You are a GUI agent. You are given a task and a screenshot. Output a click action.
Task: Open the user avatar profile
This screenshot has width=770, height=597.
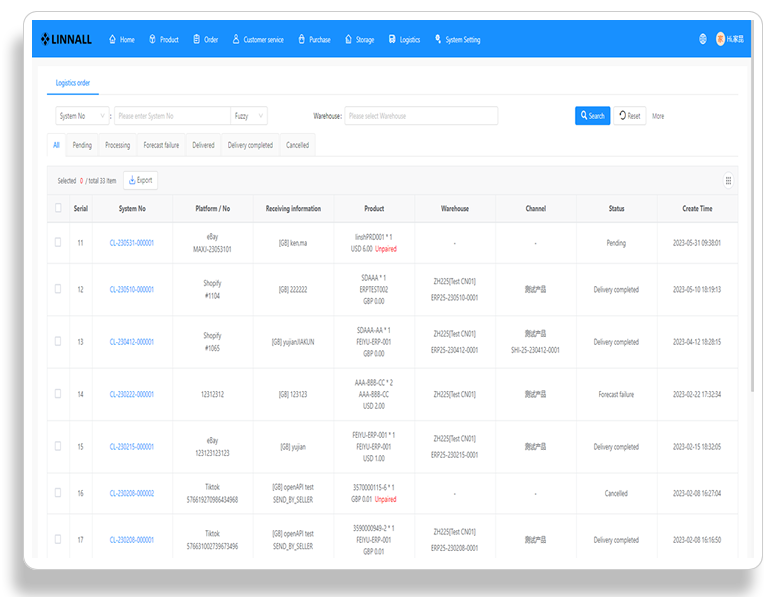(x=730, y=39)
